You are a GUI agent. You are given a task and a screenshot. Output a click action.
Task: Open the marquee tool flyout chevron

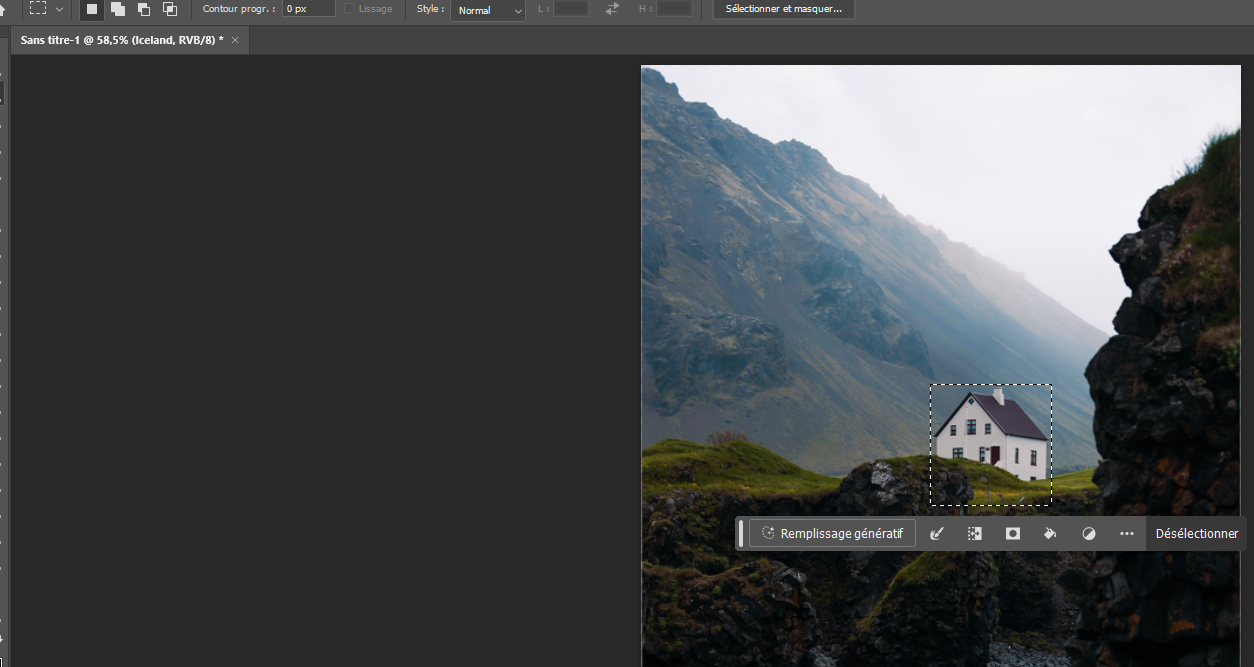click(x=58, y=9)
